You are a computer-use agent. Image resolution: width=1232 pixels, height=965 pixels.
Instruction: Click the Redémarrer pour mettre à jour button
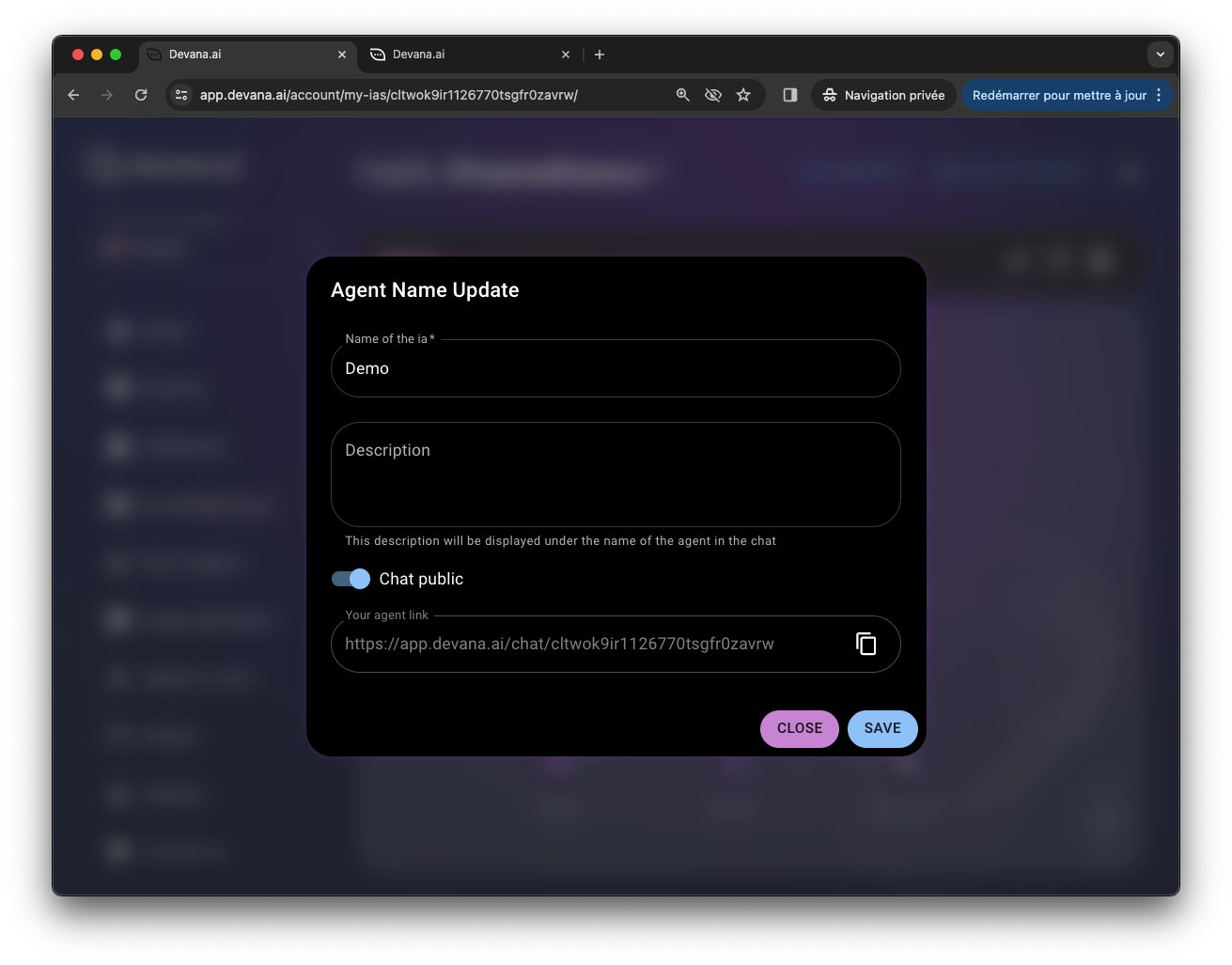click(x=1058, y=95)
